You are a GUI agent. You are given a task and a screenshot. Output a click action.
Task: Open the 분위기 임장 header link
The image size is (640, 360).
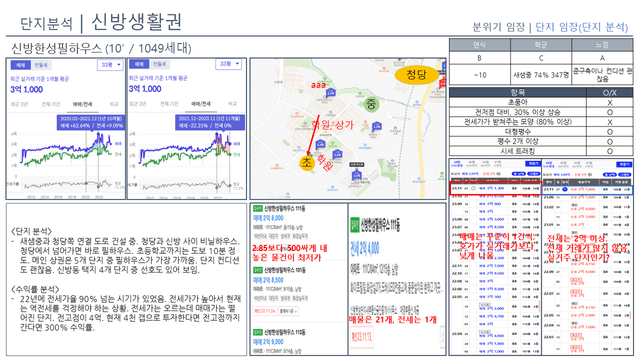coord(498,27)
